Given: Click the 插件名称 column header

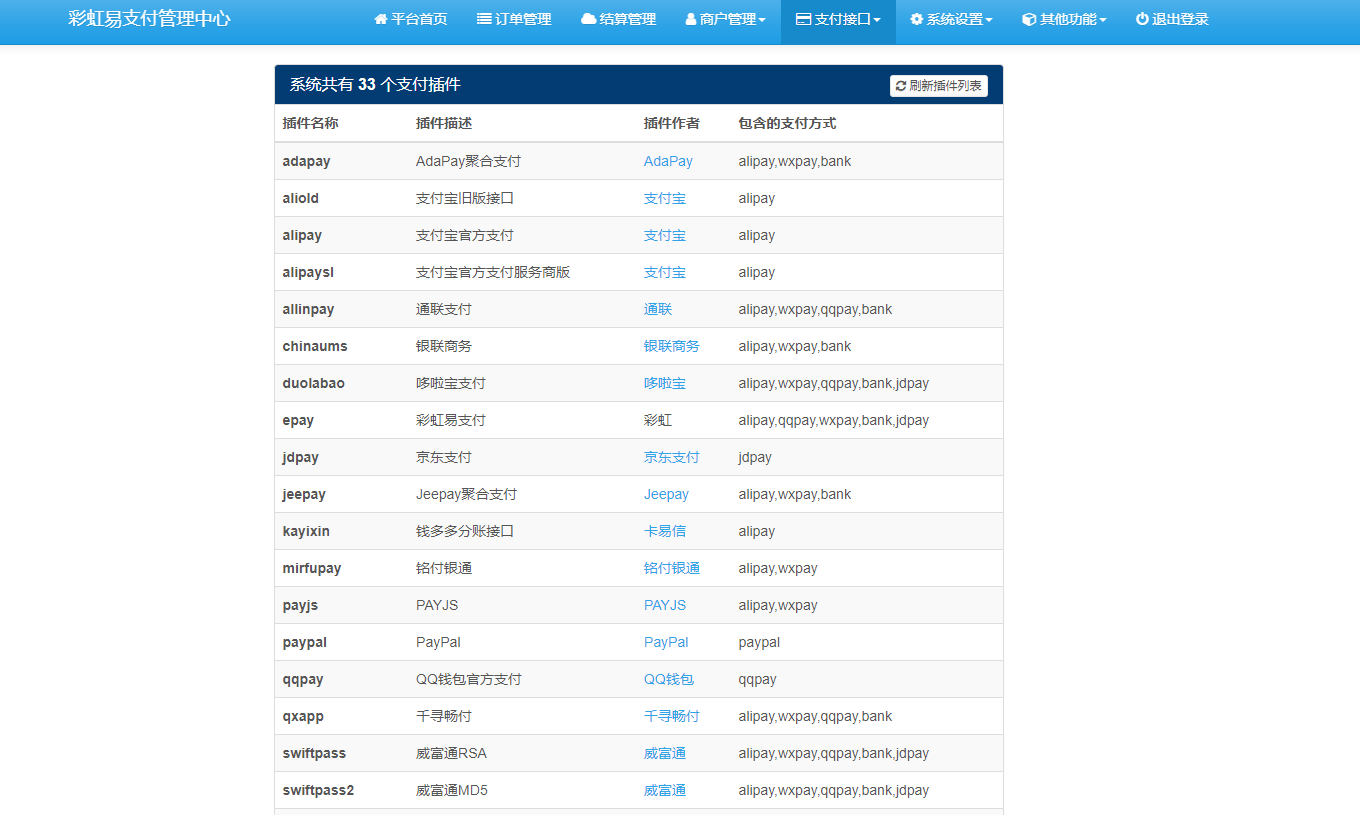Looking at the screenshot, I should [311, 123].
